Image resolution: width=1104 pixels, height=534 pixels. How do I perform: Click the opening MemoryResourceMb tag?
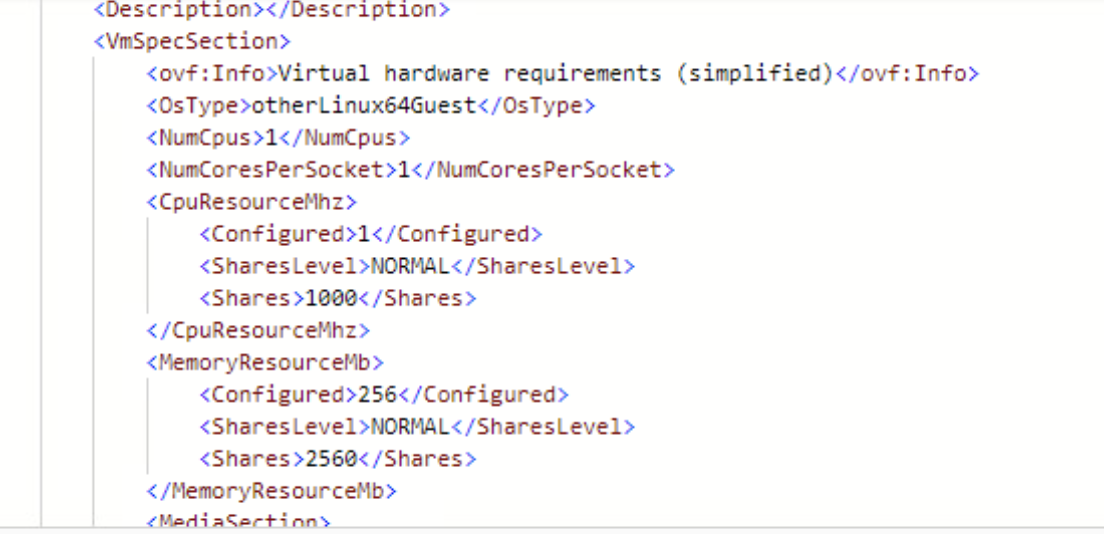(264, 361)
